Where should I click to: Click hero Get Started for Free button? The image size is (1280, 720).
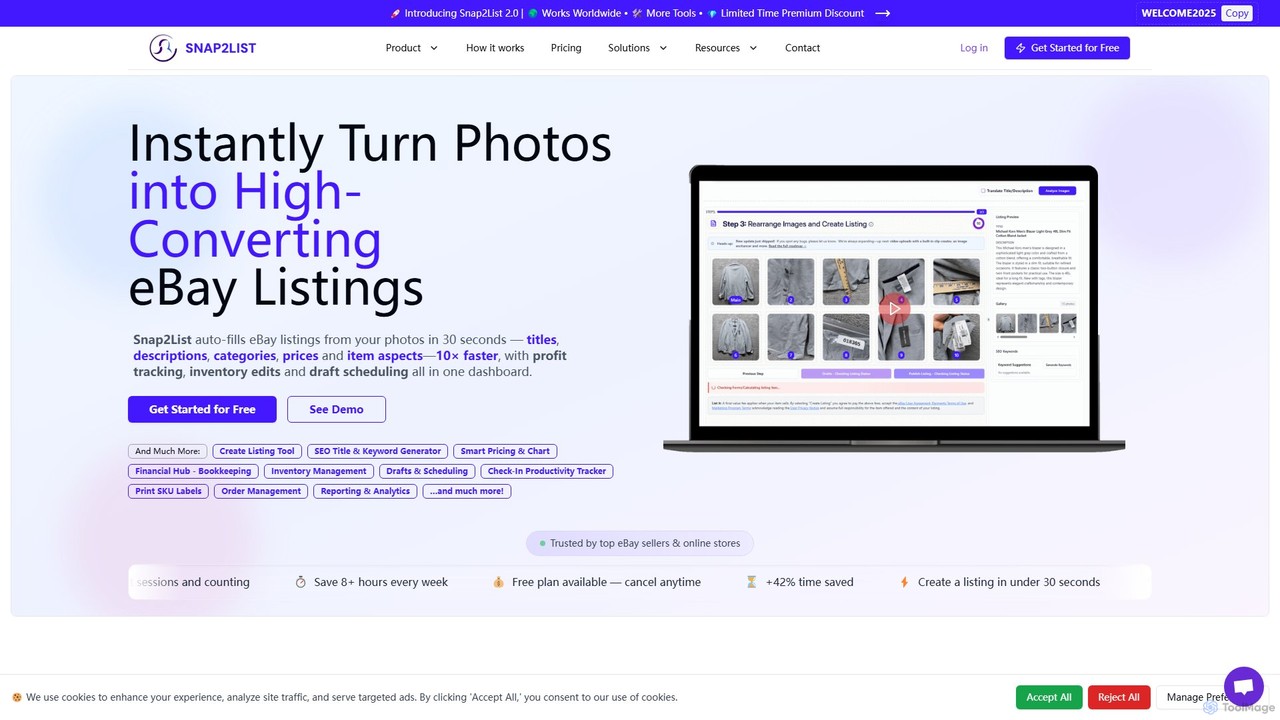pyautogui.click(x=202, y=409)
